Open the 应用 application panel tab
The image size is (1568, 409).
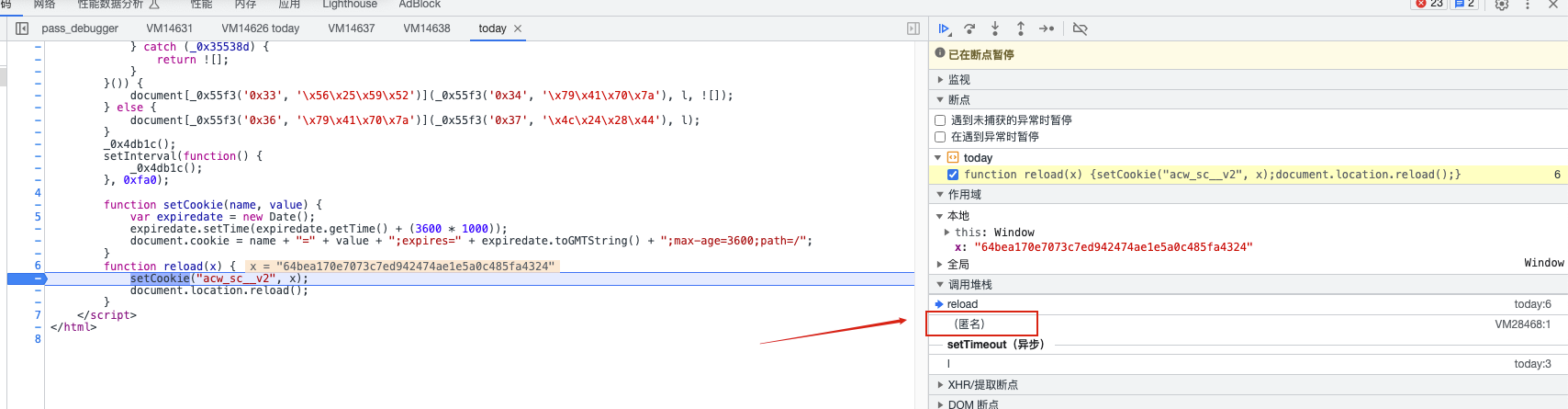point(289,5)
